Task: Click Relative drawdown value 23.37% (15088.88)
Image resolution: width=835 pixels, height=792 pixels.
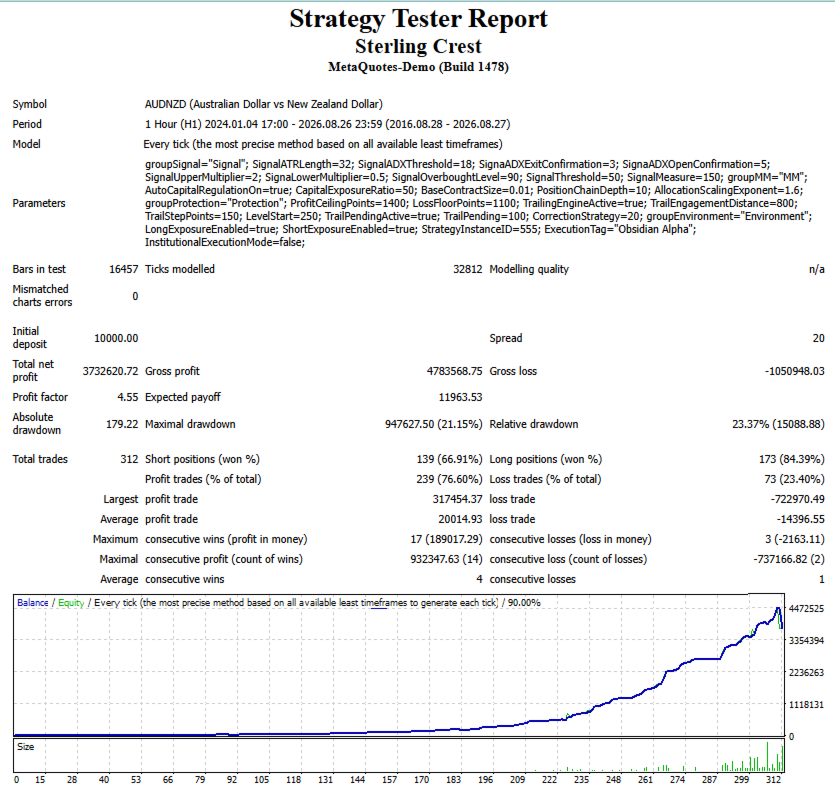Action: tap(778, 424)
